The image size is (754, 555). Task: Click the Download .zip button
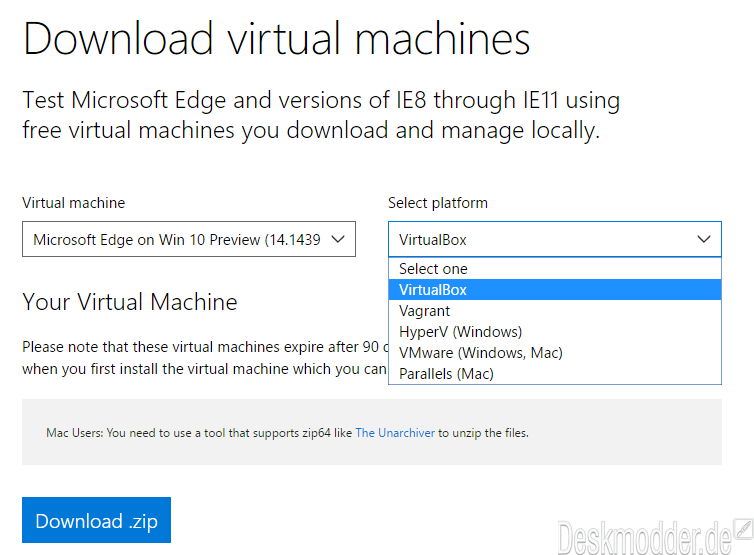click(x=96, y=520)
